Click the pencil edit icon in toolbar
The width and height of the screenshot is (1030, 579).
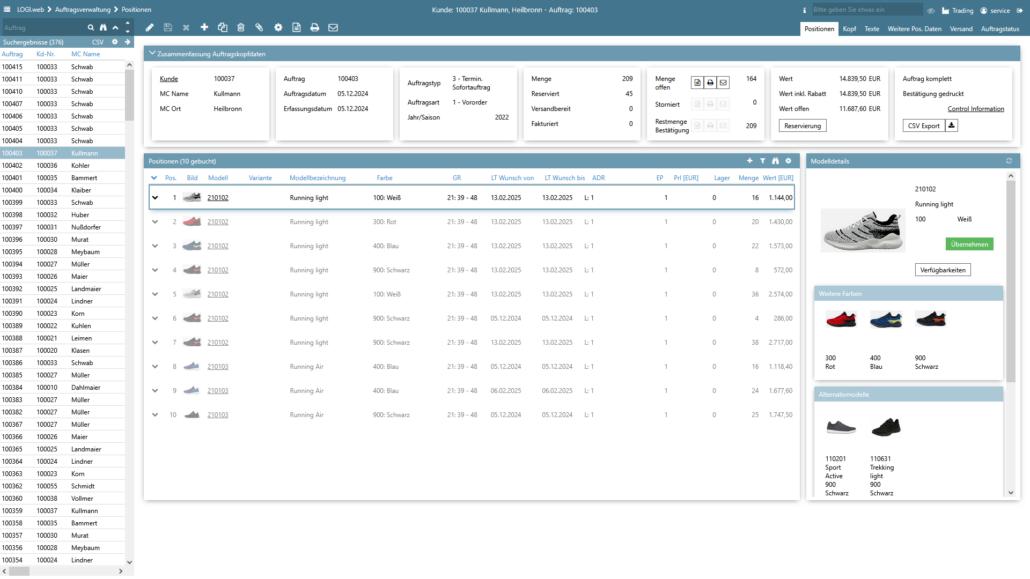tap(150, 28)
